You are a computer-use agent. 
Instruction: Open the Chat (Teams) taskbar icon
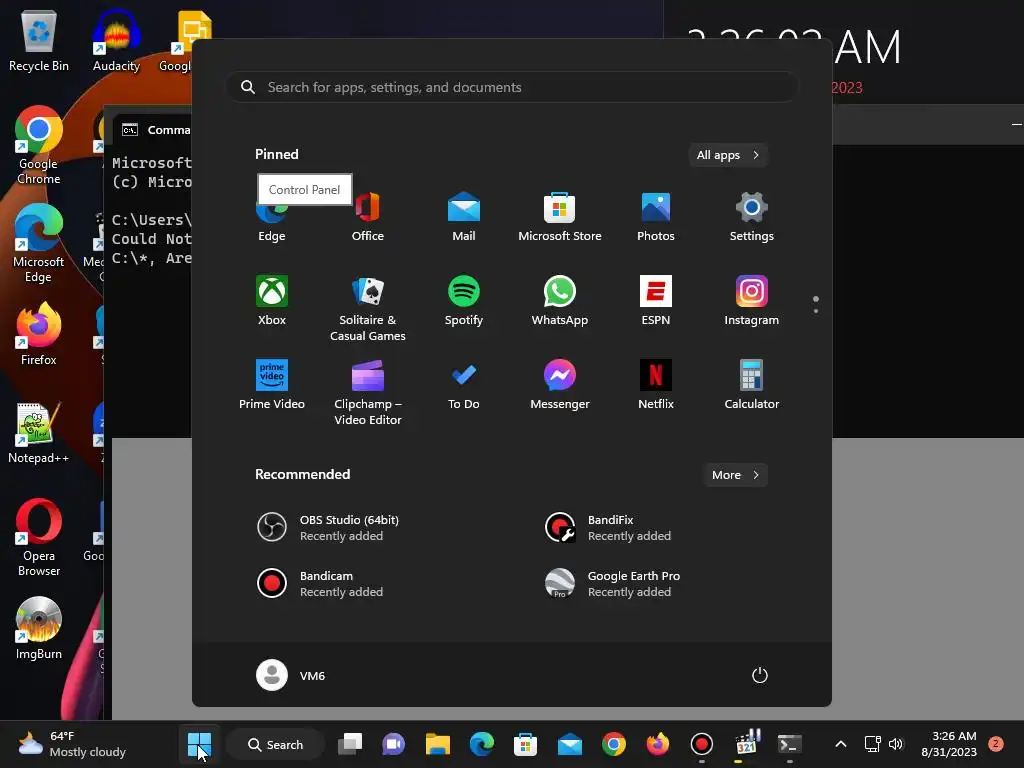pos(394,744)
